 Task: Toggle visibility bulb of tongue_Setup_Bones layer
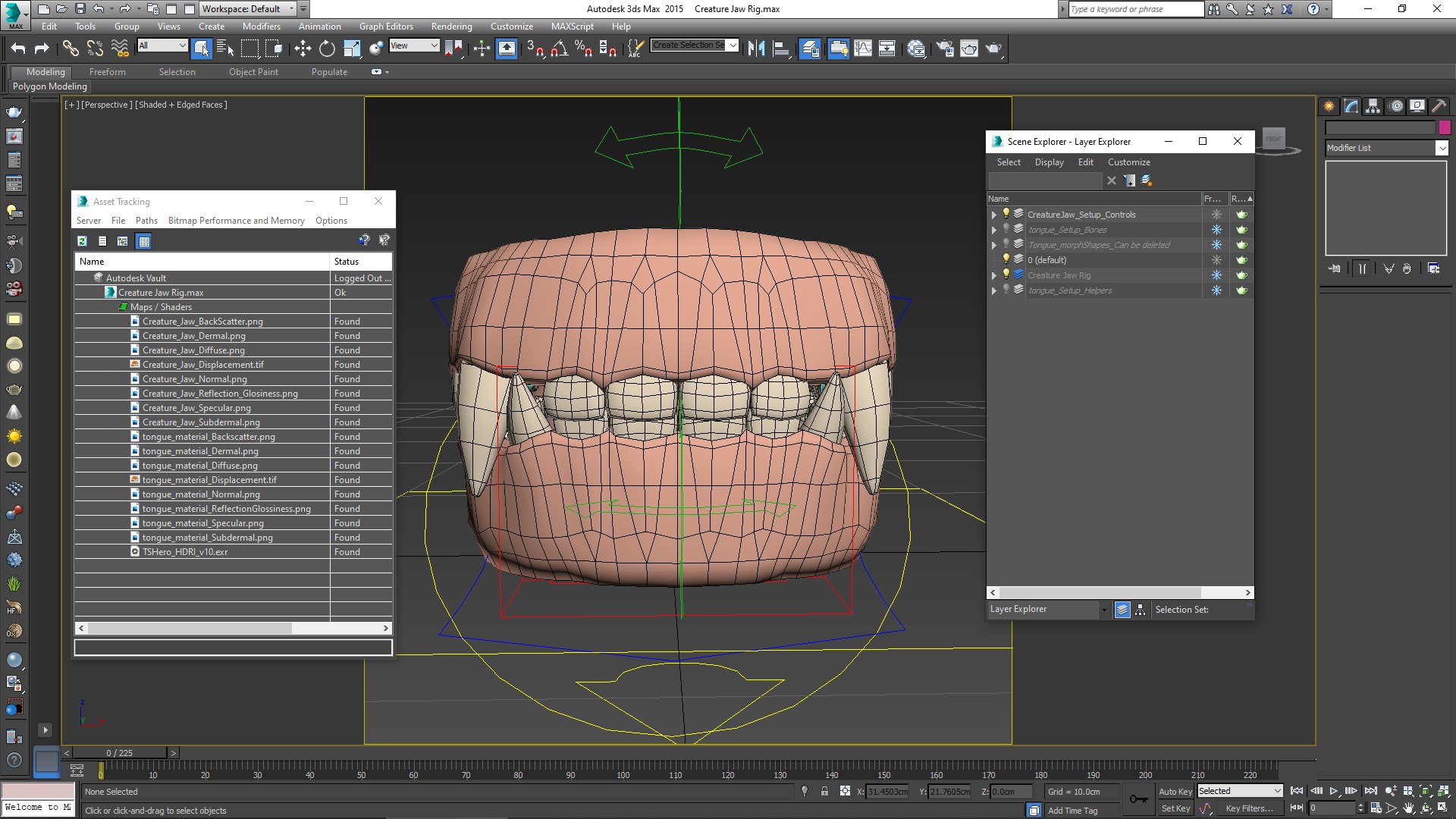point(1006,229)
